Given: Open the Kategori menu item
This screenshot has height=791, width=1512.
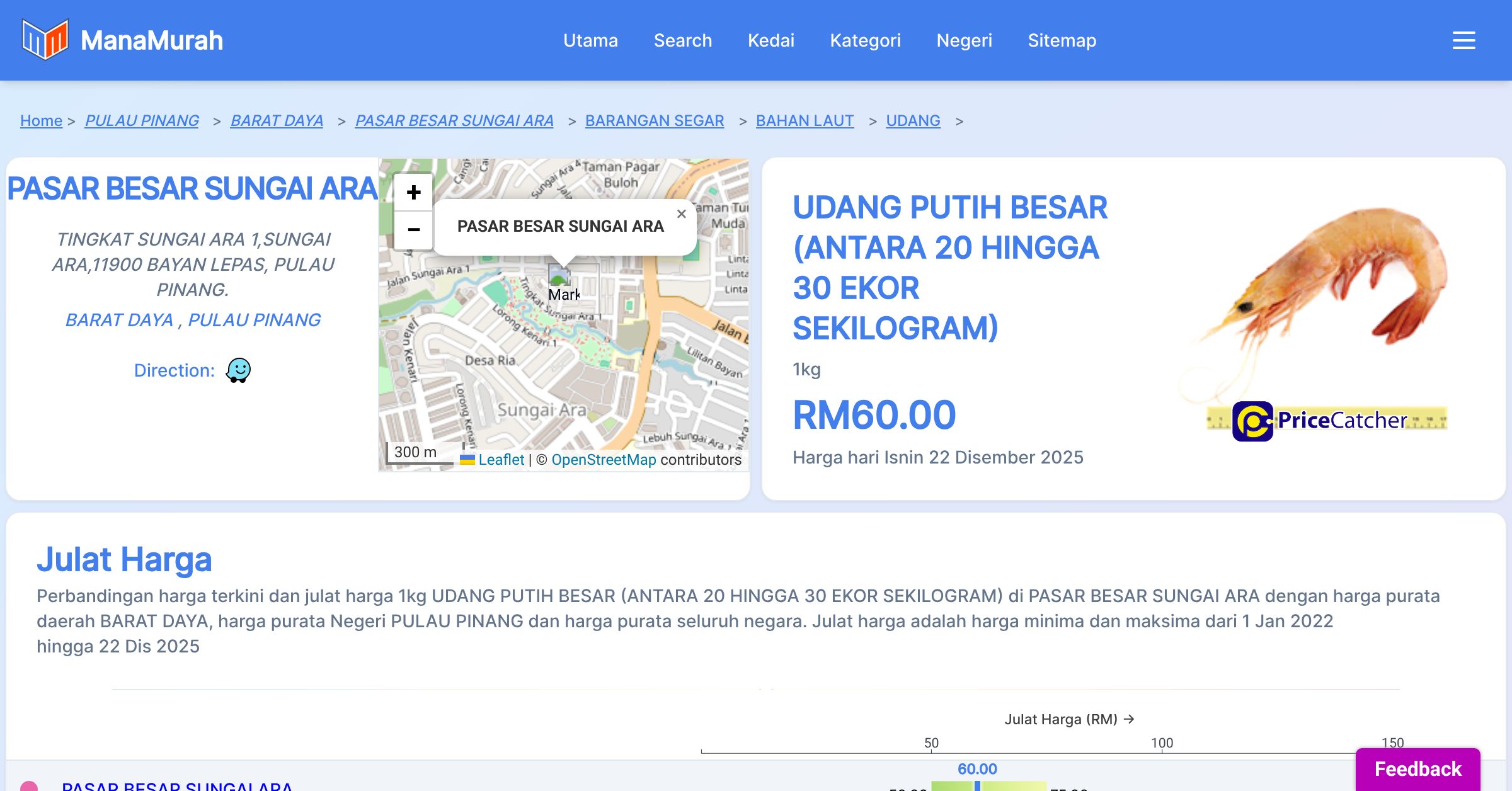Looking at the screenshot, I should point(865,40).
